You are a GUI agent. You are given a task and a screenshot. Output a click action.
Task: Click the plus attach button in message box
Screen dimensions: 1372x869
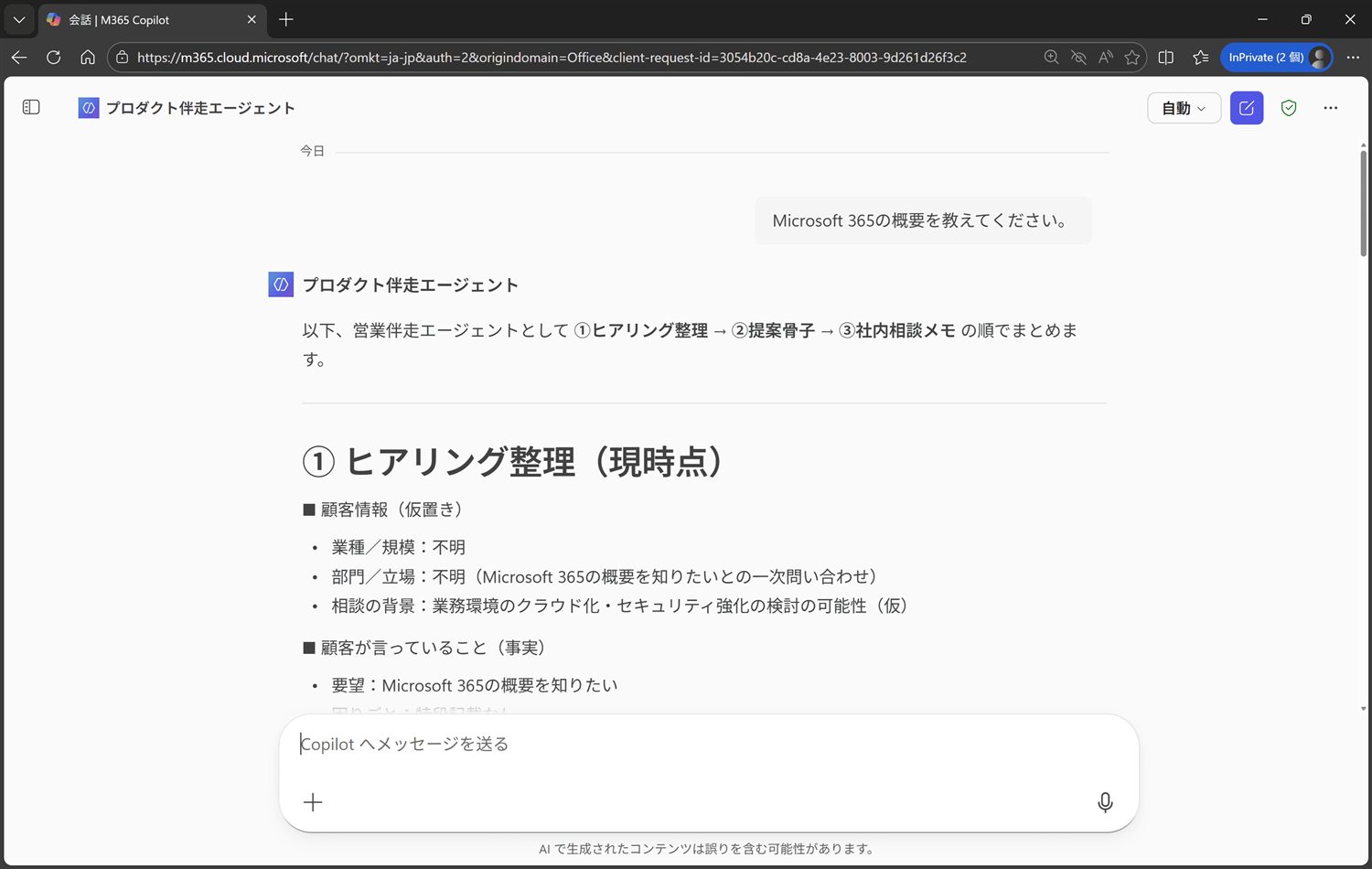click(313, 802)
